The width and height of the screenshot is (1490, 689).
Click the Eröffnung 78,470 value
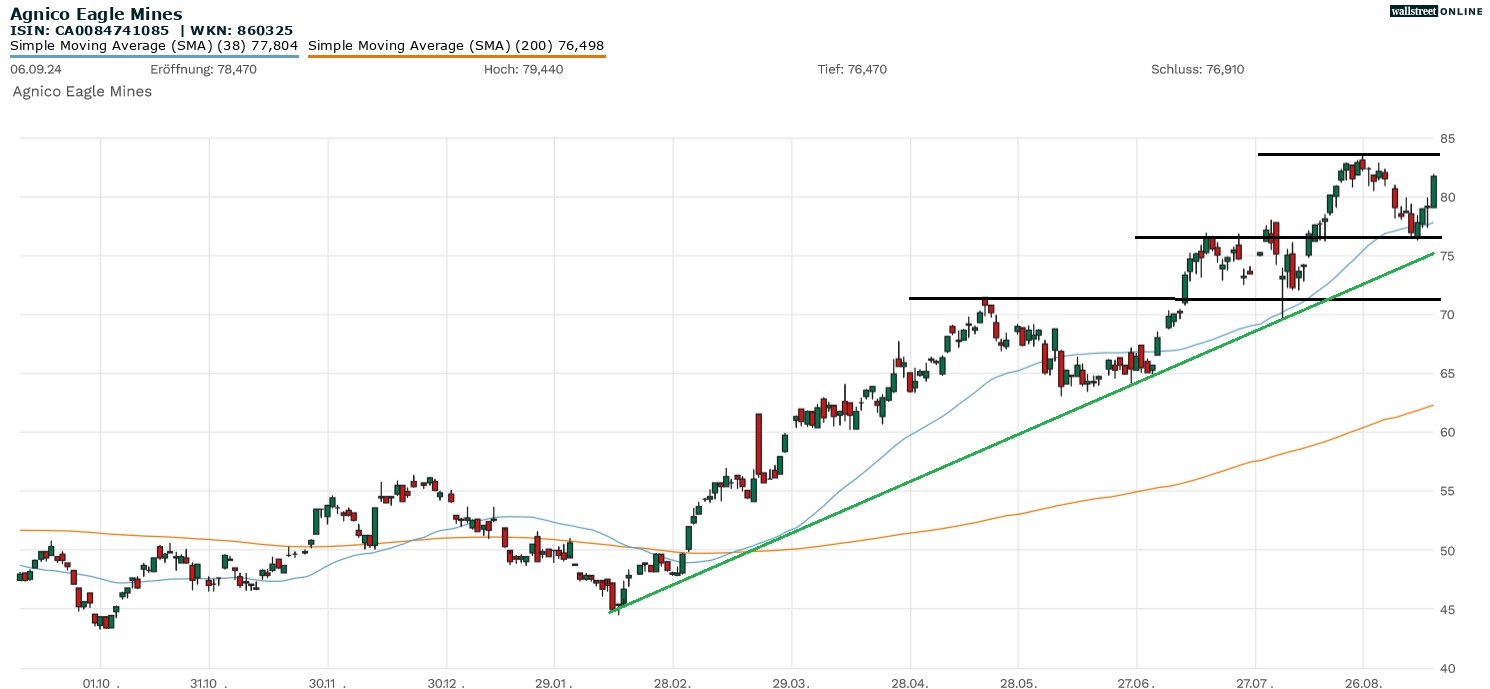click(x=203, y=69)
